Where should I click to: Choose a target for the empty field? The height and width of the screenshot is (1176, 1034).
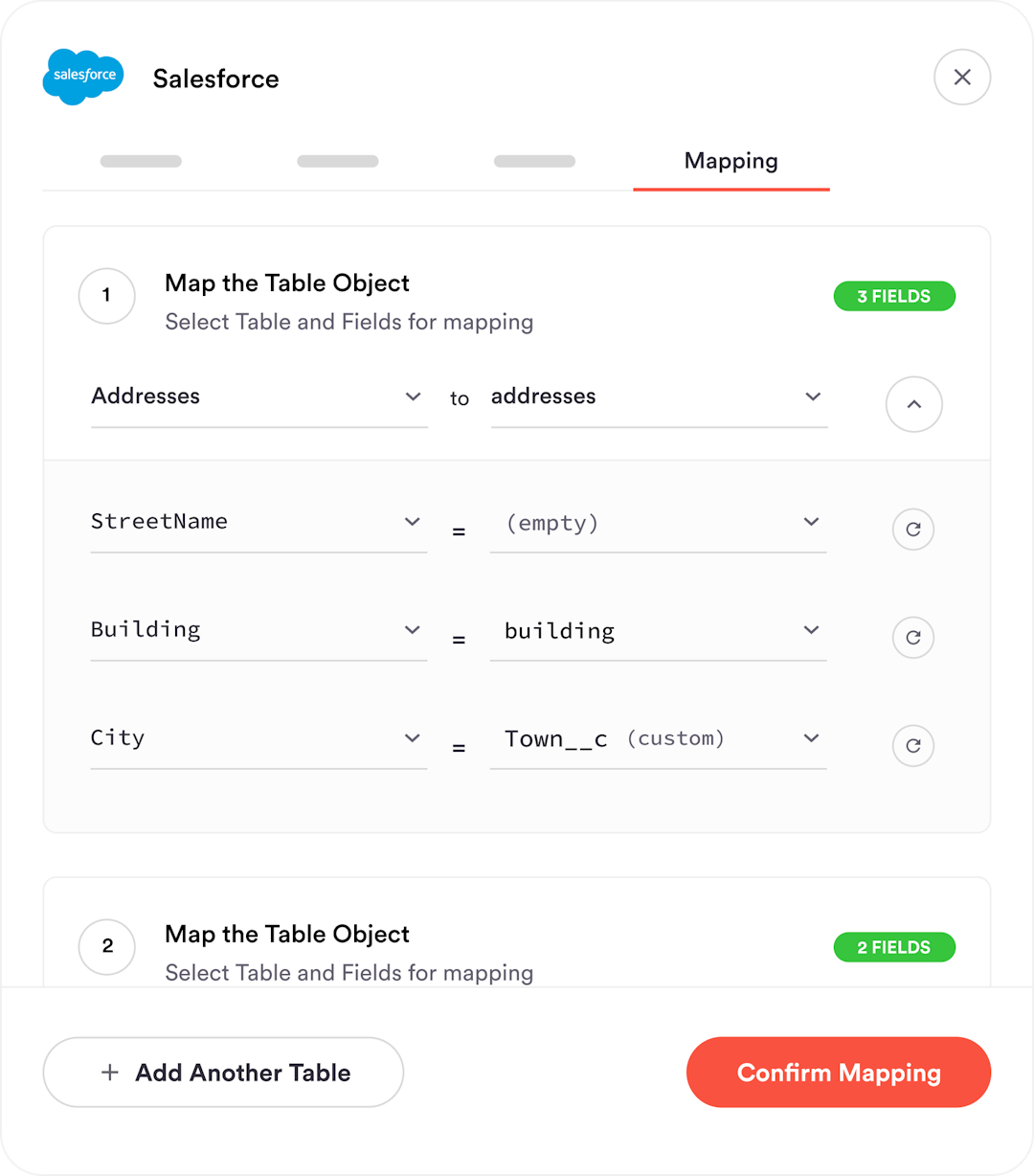(x=658, y=523)
